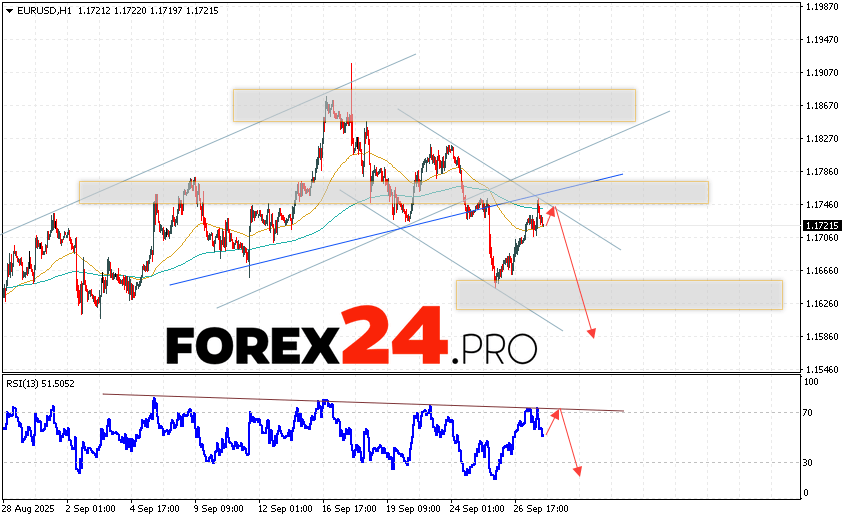Select the upper gray resistance zone rectangle
The image size is (846, 520).
[434, 105]
